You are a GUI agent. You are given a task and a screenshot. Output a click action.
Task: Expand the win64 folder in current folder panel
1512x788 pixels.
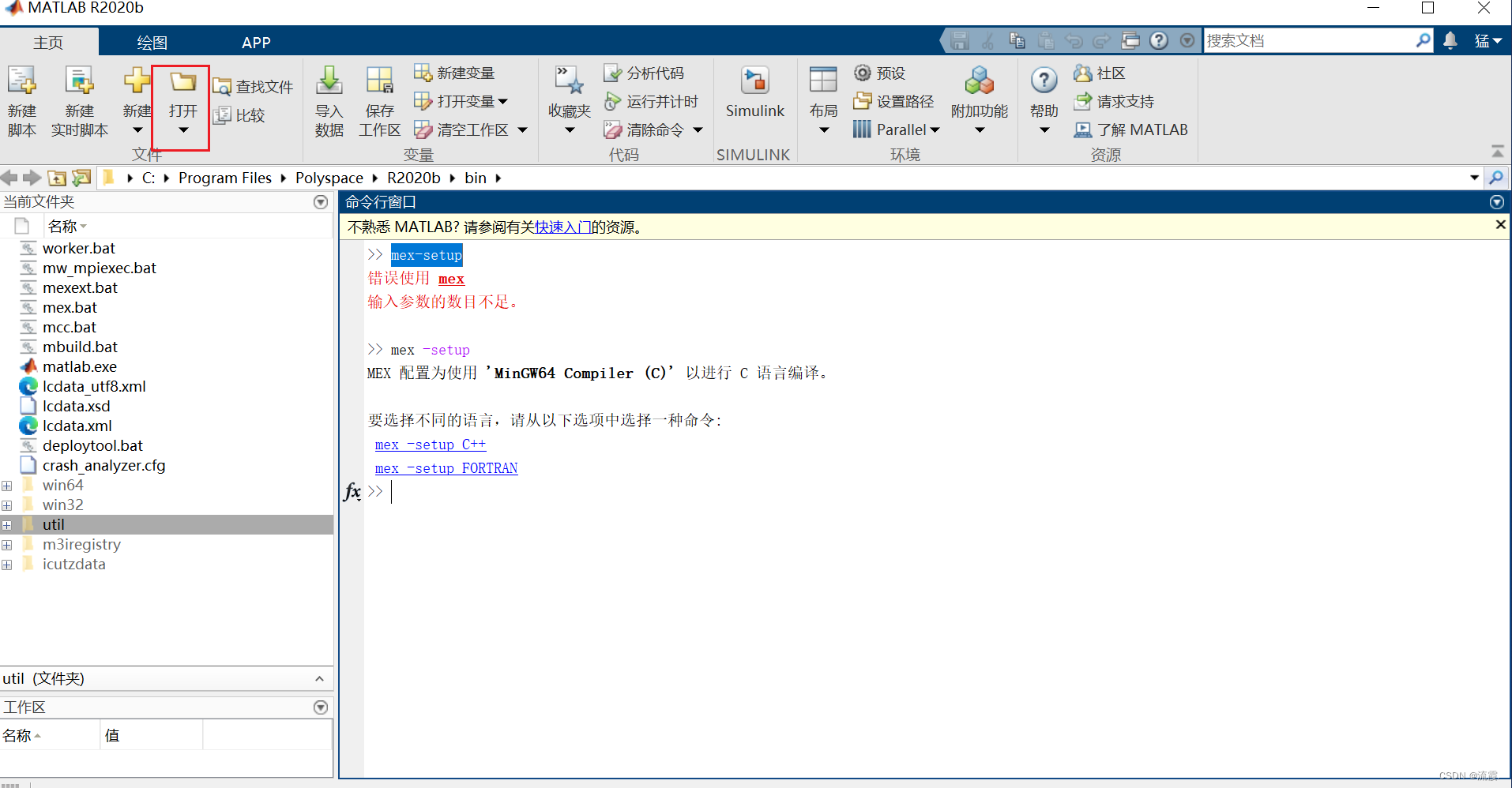[7, 485]
